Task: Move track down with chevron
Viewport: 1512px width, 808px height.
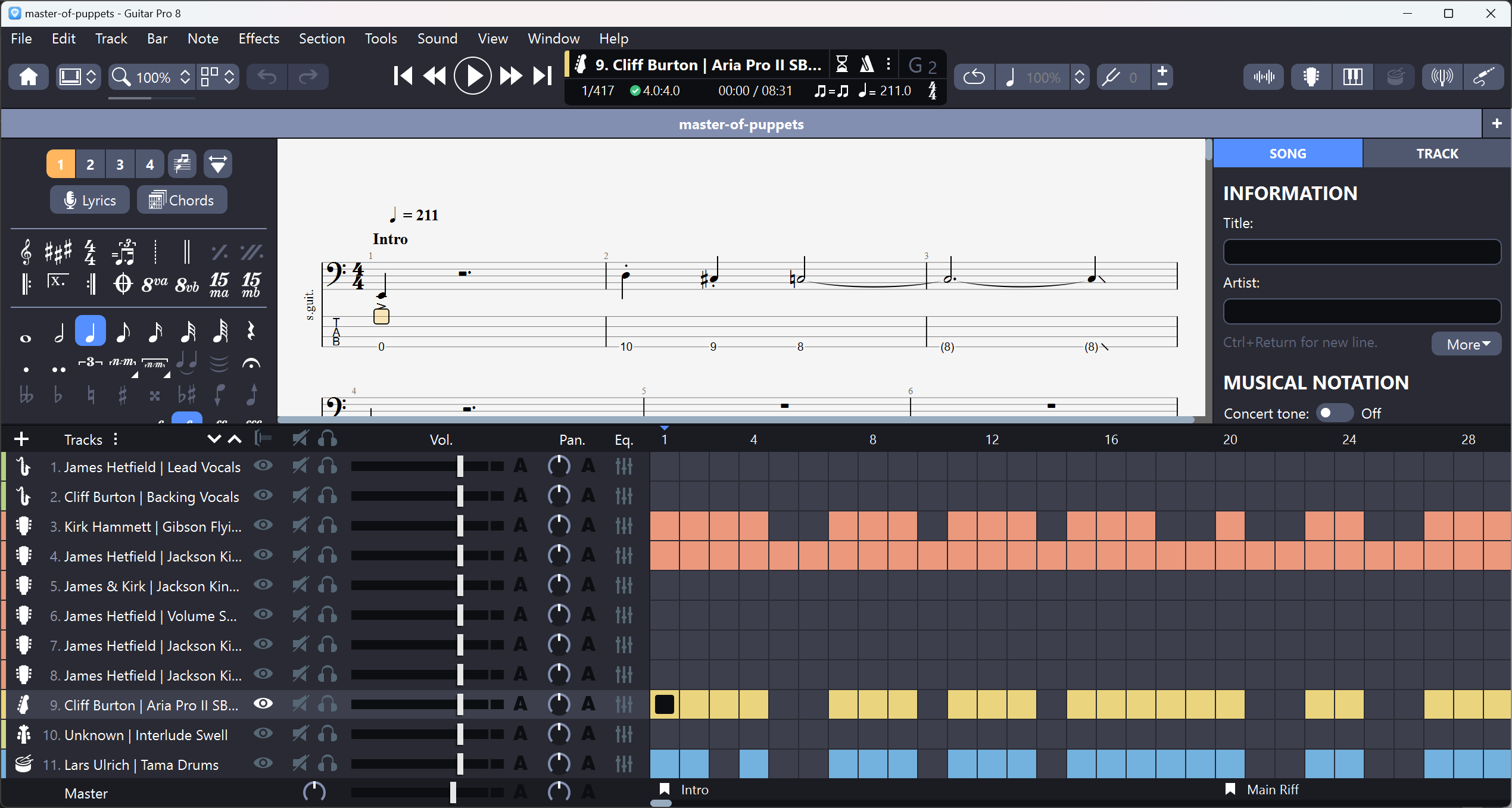Action: pos(214,439)
